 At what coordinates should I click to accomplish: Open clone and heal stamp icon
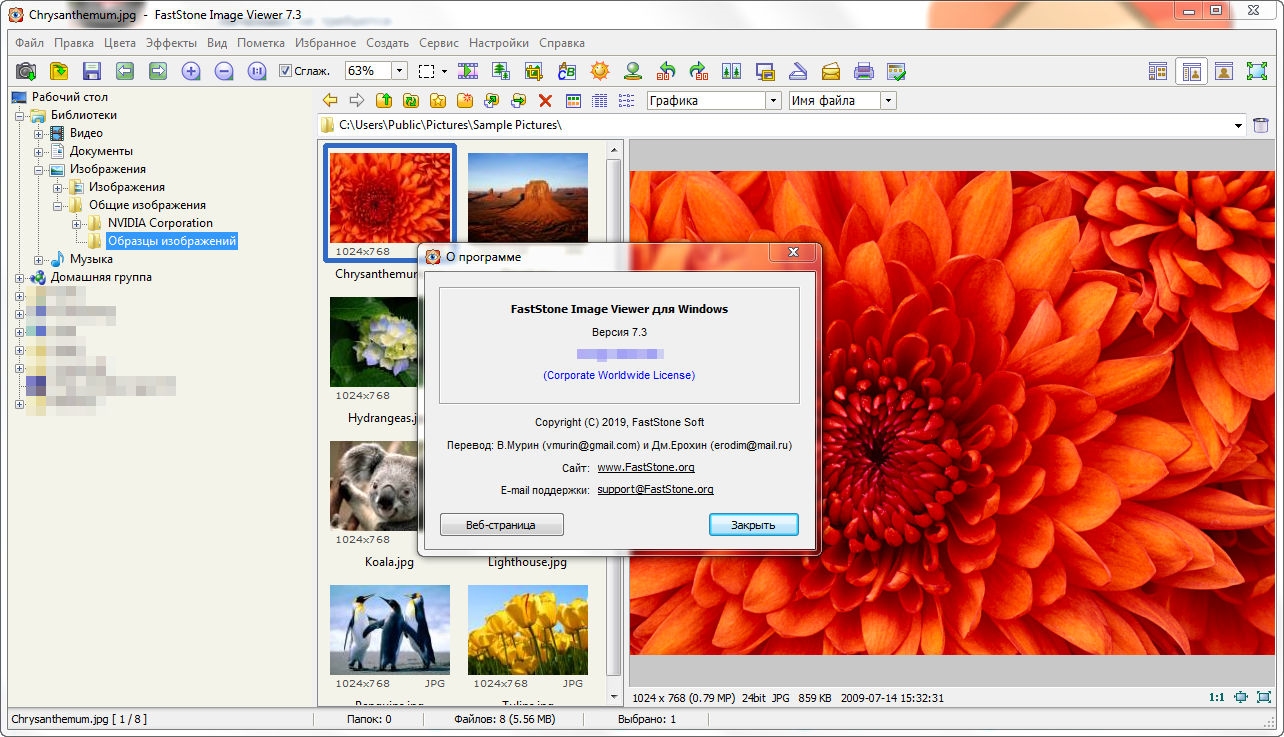click(x=633, y=71)
